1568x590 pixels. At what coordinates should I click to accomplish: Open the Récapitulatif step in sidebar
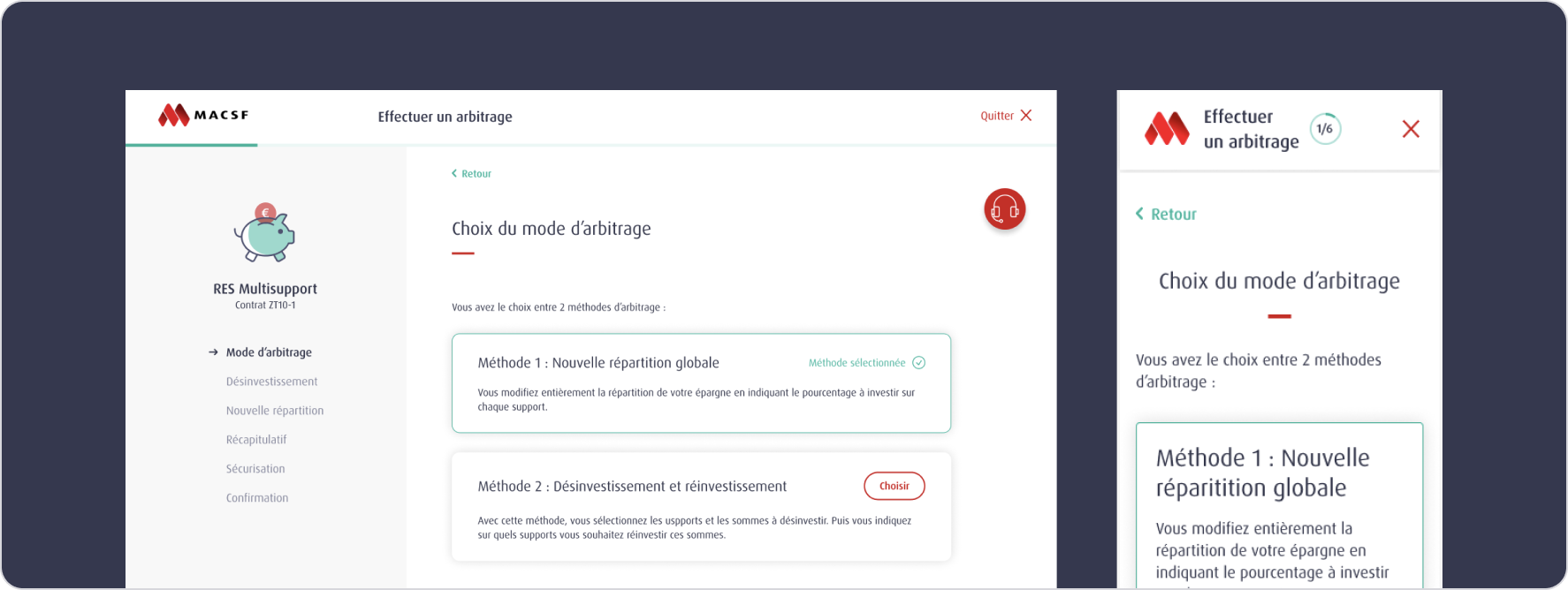[256, 440]
